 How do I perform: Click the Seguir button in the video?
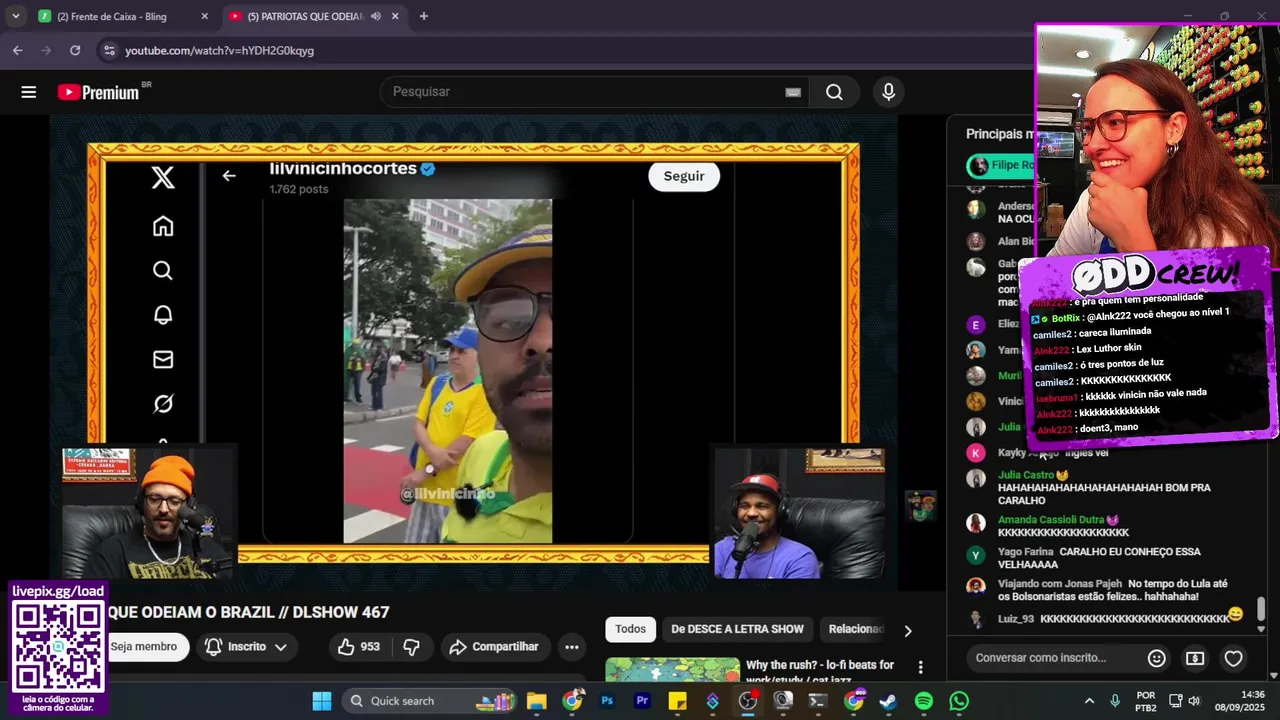(684, 176)
